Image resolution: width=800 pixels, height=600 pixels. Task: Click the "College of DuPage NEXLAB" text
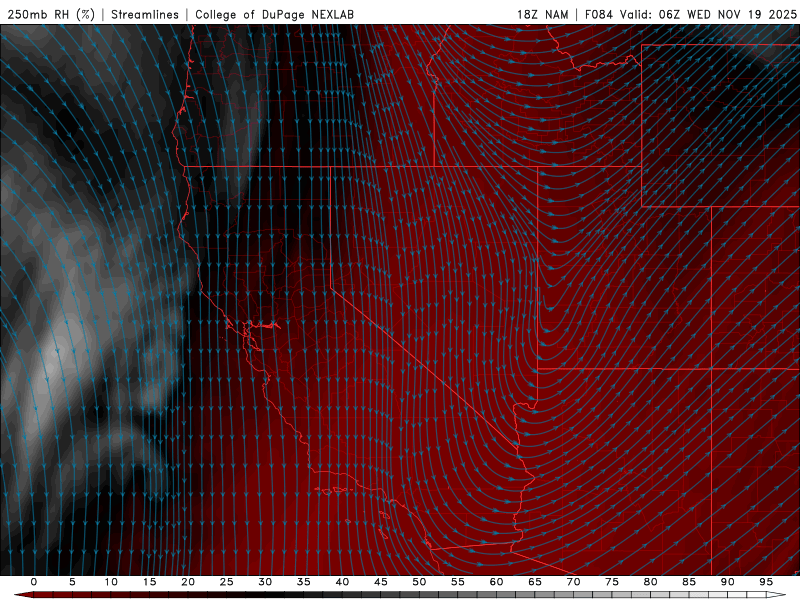point(274,14)
